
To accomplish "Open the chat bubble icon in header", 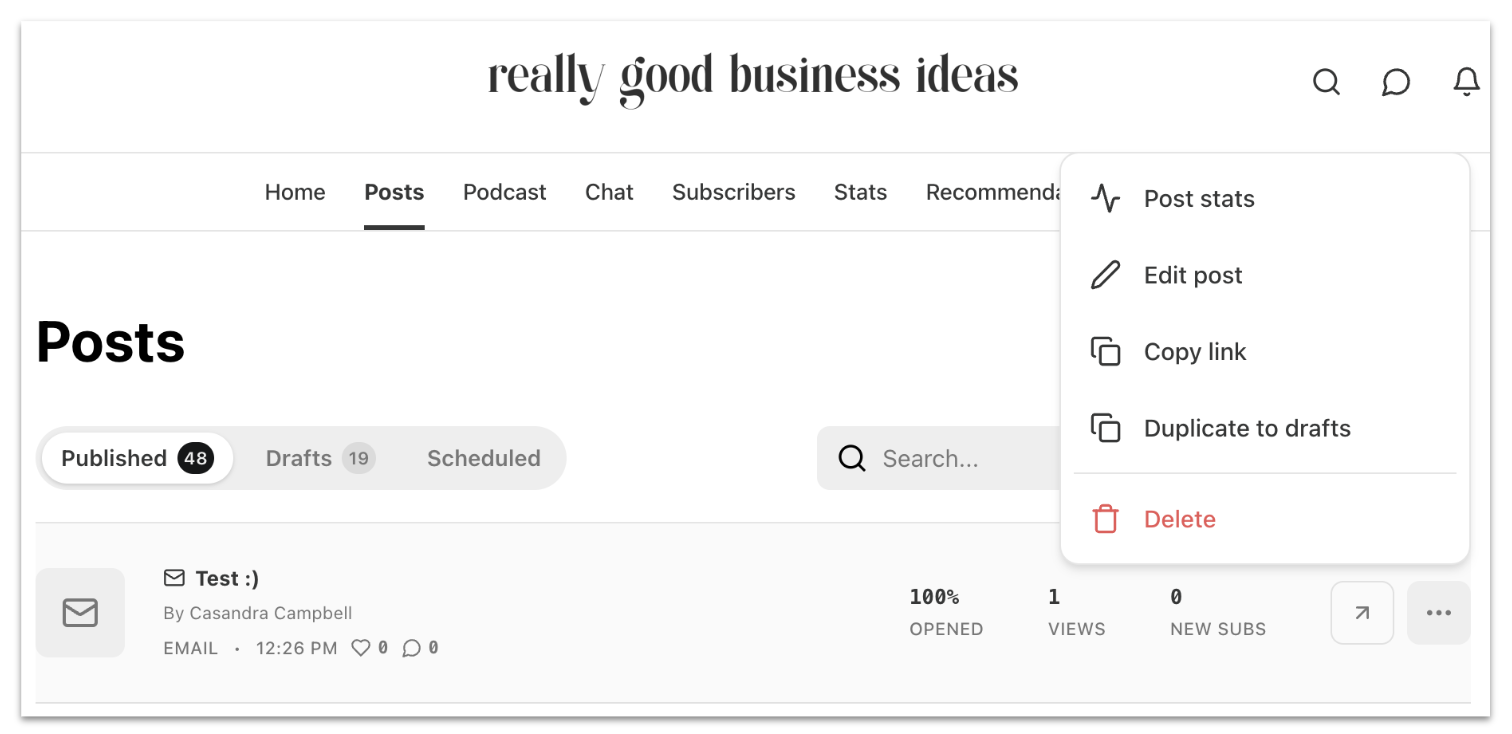I will [x=1396, y=82].
